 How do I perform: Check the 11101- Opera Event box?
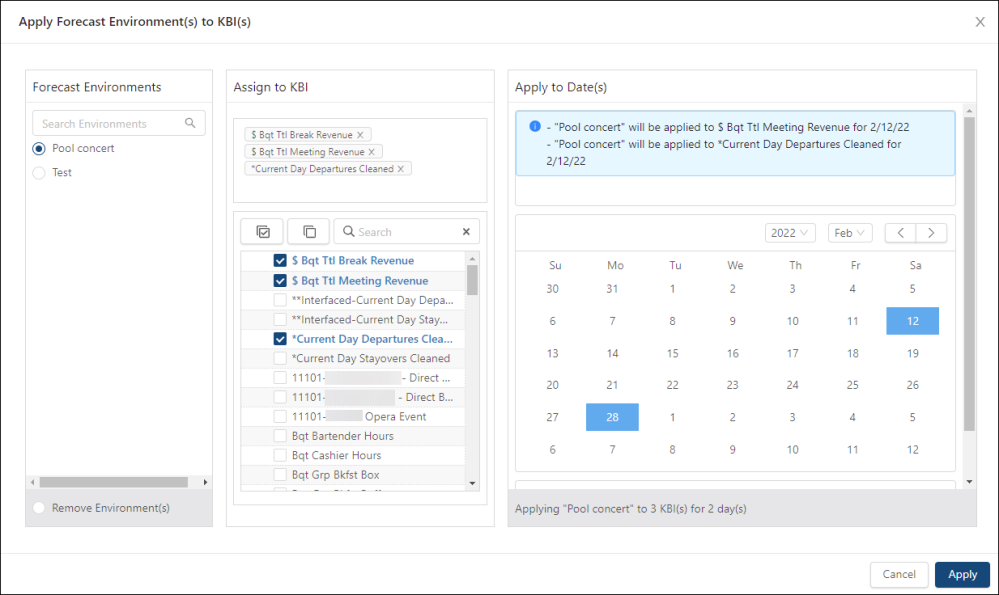pos(280,417)
